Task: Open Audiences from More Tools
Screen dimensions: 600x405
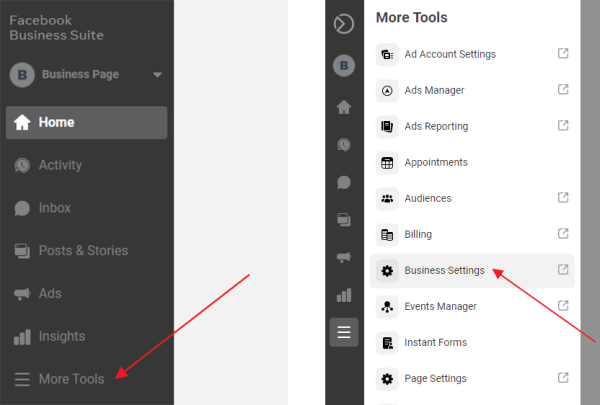Action: (472, 198)
